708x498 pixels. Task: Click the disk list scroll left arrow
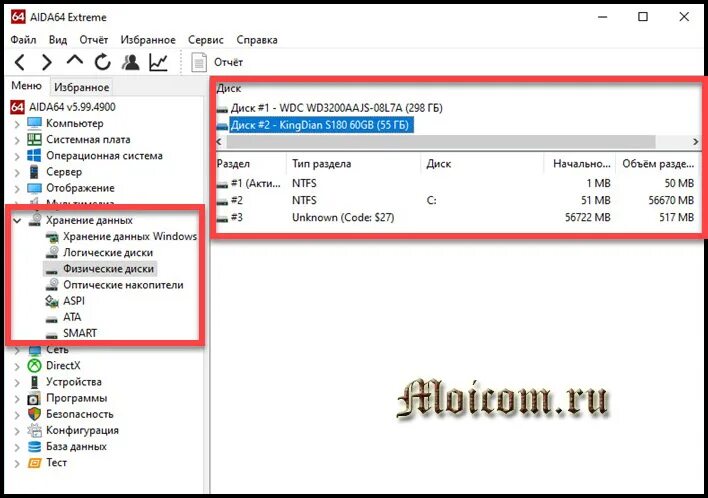tap(219, 142)
